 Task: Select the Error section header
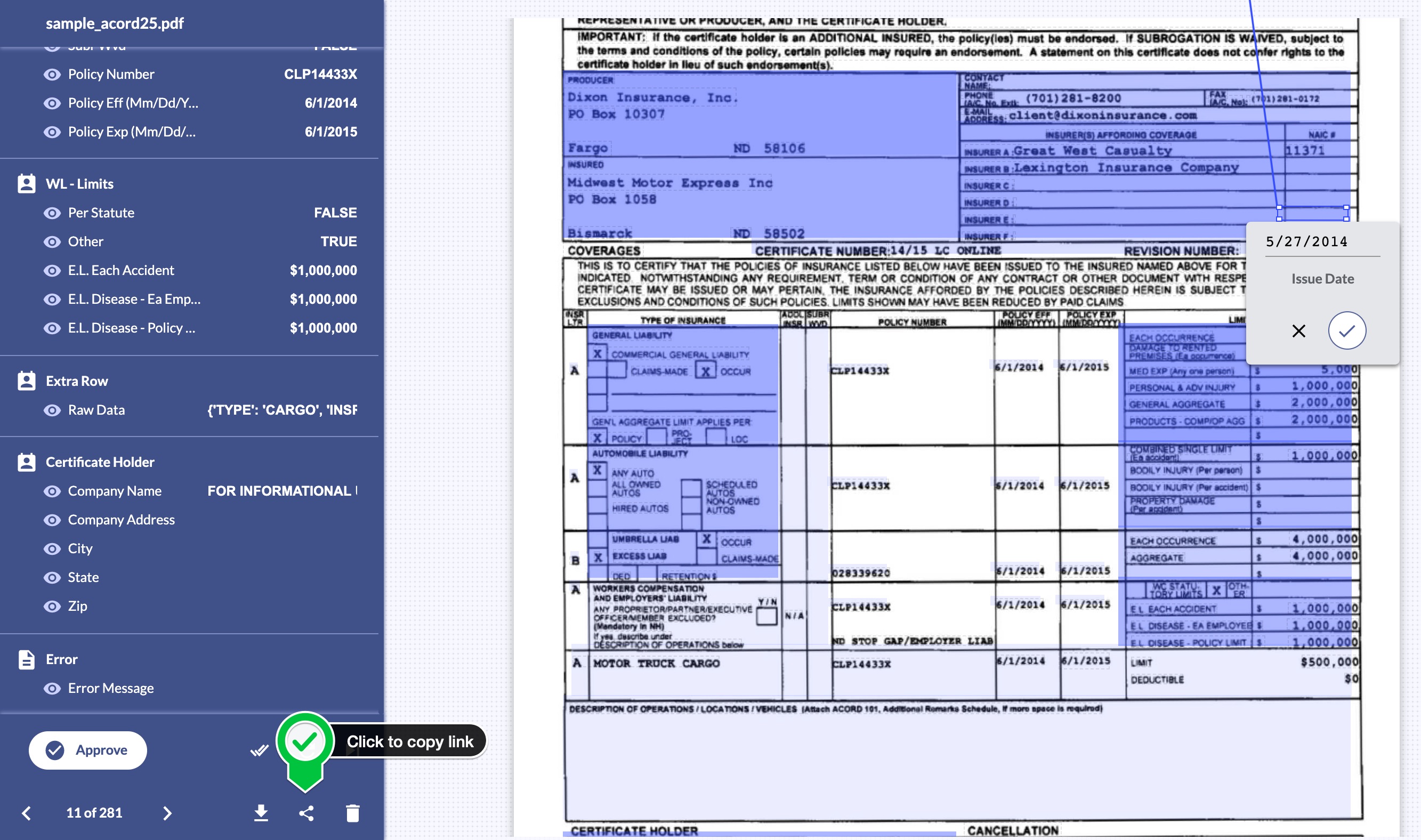(x=62, y=660)
